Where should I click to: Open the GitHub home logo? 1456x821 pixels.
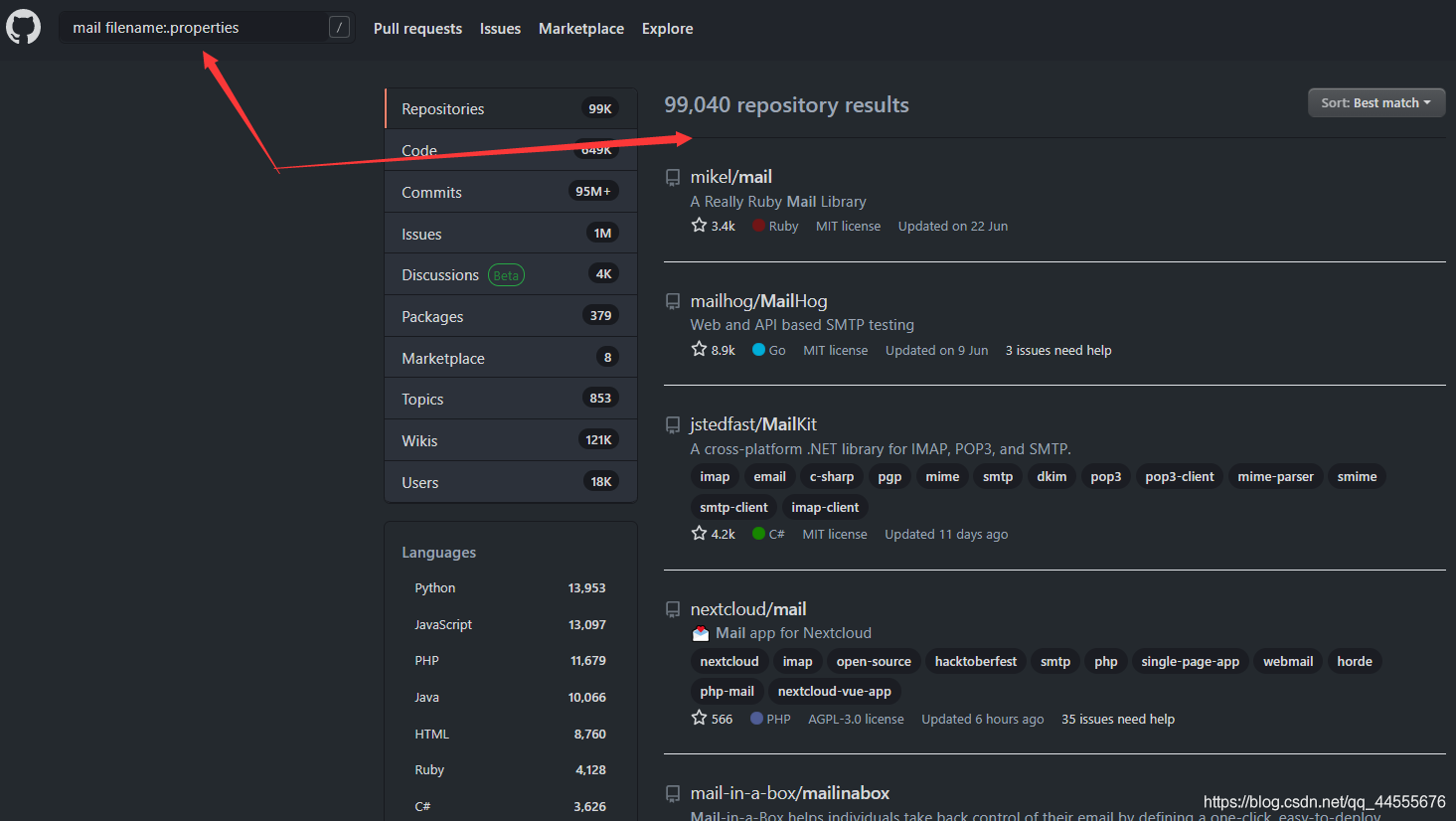[24, 27]
